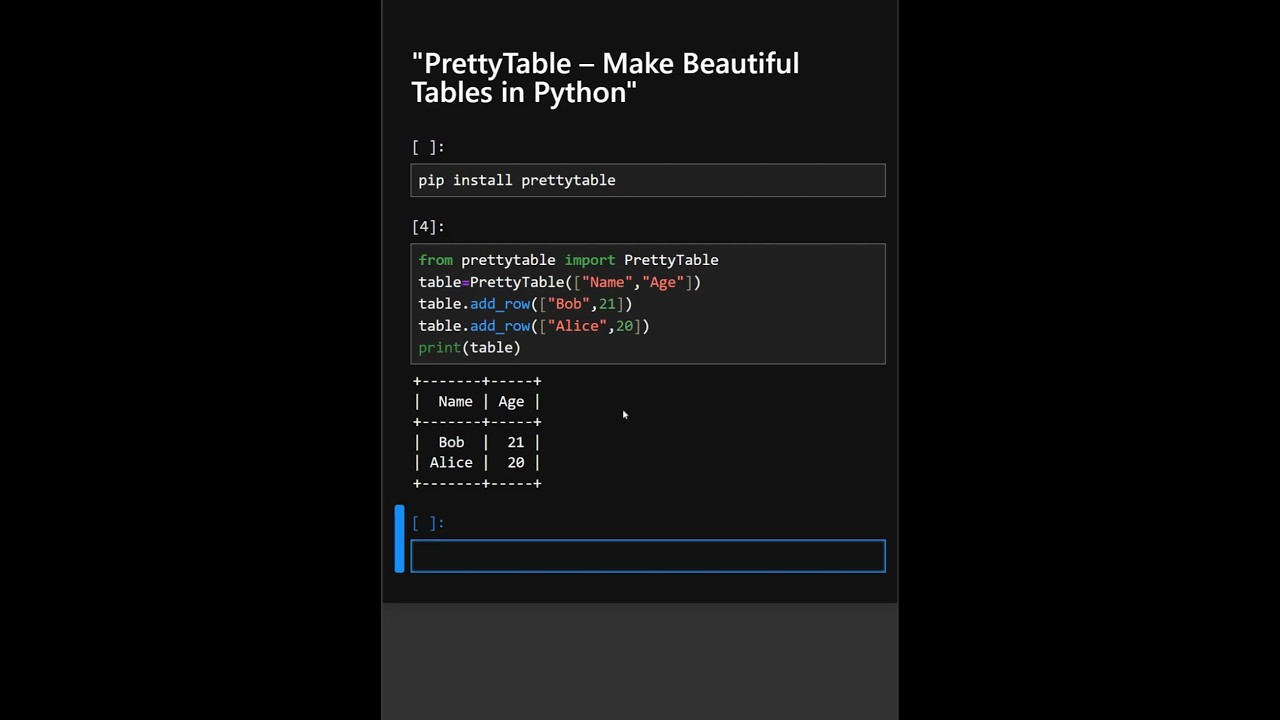Screen dimensions: 1280x720
Task: Click the code line 'from prettytable import PrettyTable'
Action: tap(568, 260)
